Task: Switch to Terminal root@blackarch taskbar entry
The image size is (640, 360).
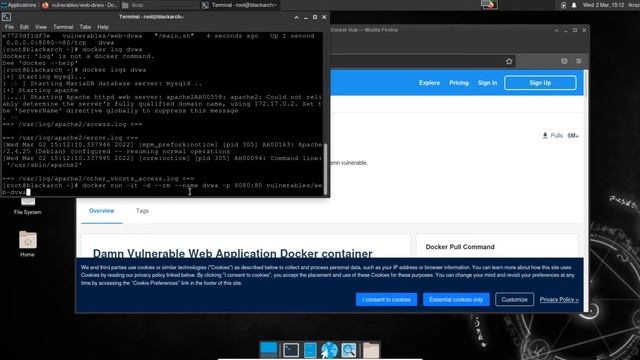Action: coord(239,5)
